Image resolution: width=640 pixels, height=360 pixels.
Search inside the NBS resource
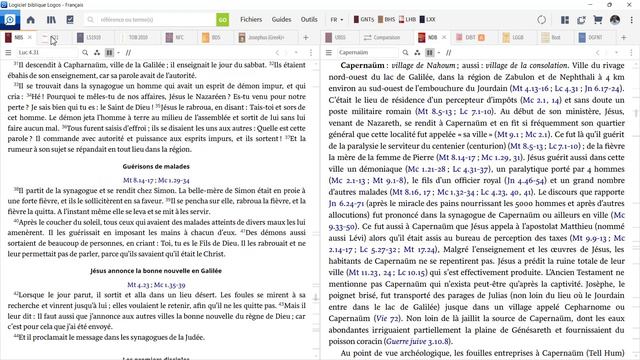point(85,53)
